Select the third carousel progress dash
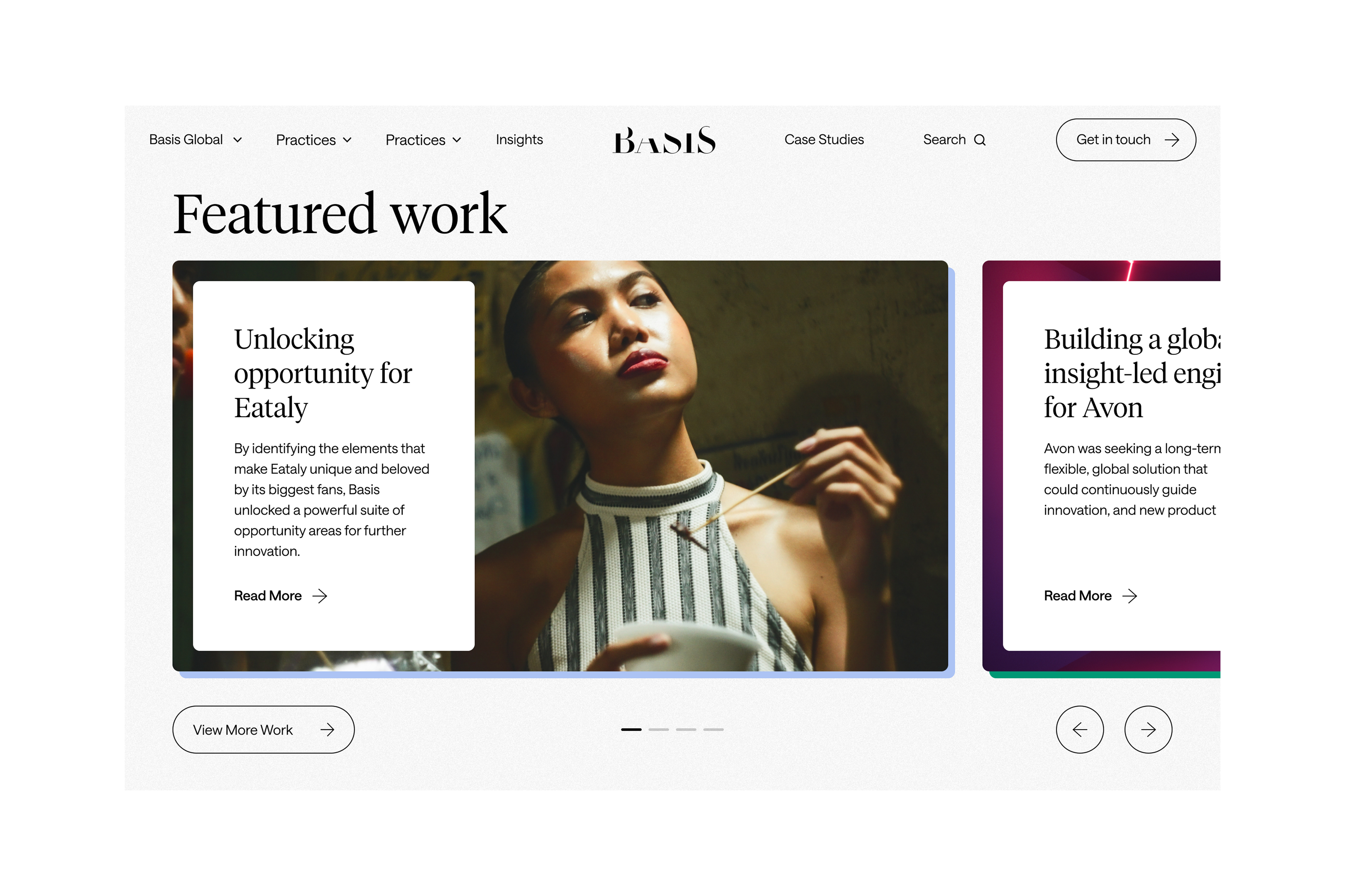The height and width of the screenshot is (896, 1345). click(x=686, y=730)
